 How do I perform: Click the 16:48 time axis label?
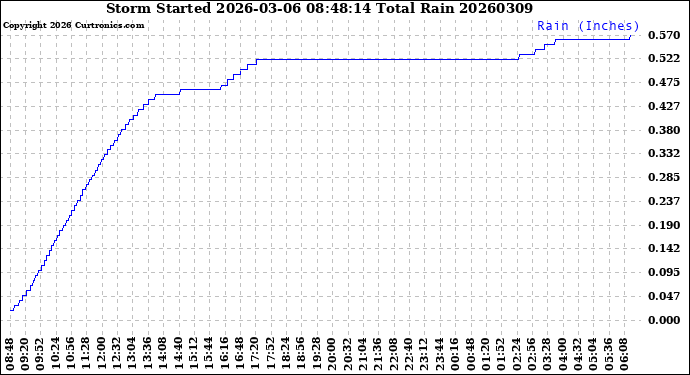(240, 354)
